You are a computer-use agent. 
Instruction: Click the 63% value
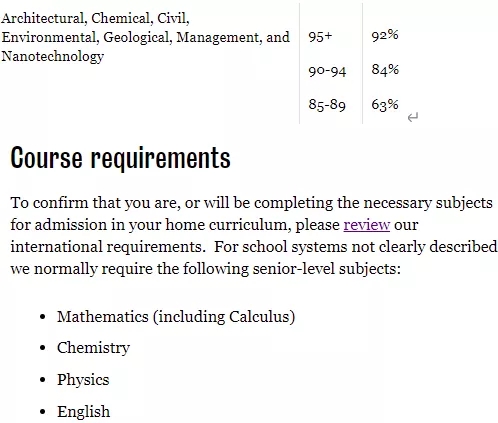click(x=385, y=104)
